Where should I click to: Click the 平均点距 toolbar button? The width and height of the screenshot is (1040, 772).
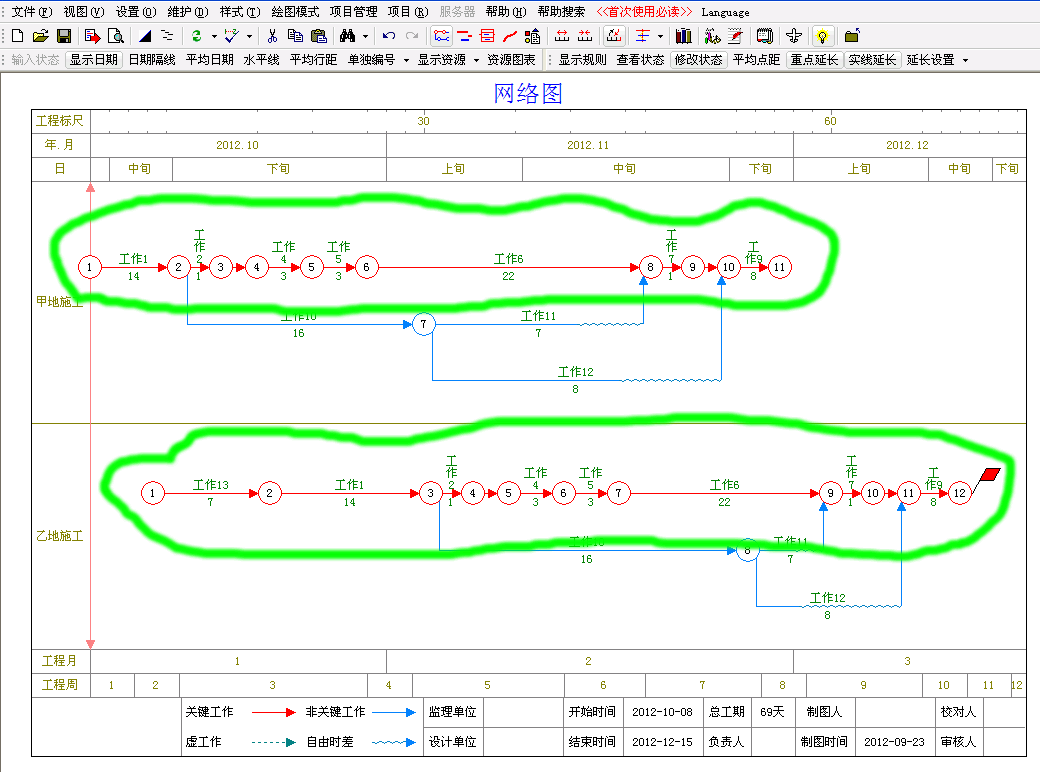[756, 60]
